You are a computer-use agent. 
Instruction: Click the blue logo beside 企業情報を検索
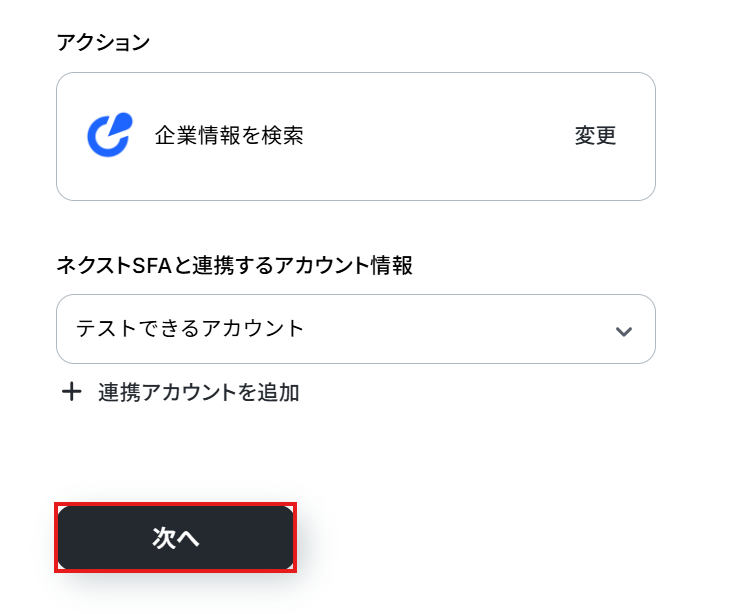click(109, 136)
